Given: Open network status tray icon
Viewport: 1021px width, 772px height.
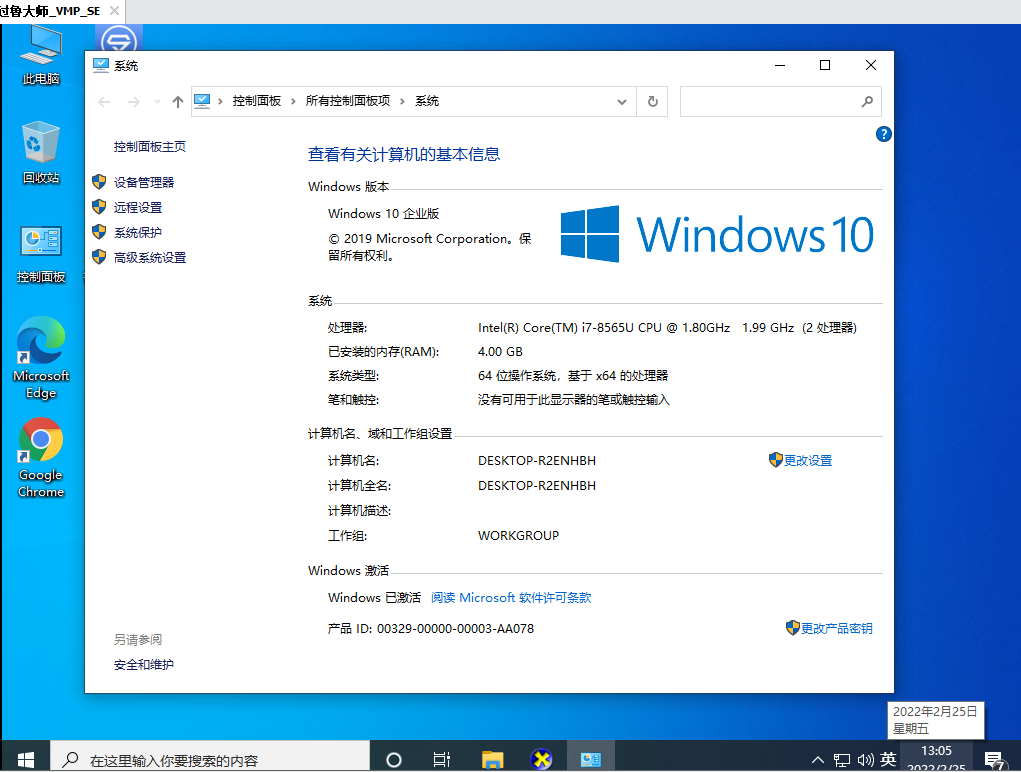Looking at the screenshot, I should (x=841, y=760).
